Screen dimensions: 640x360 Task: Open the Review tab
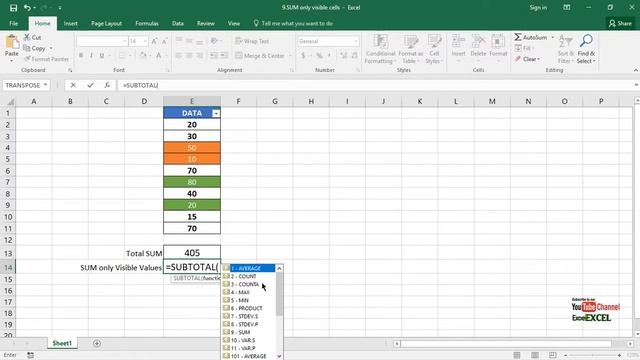(206, 23)
